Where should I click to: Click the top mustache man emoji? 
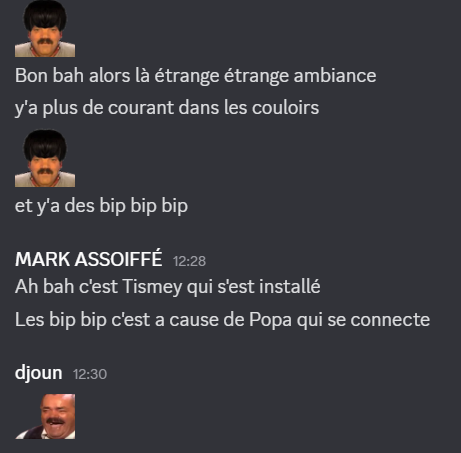45,29
